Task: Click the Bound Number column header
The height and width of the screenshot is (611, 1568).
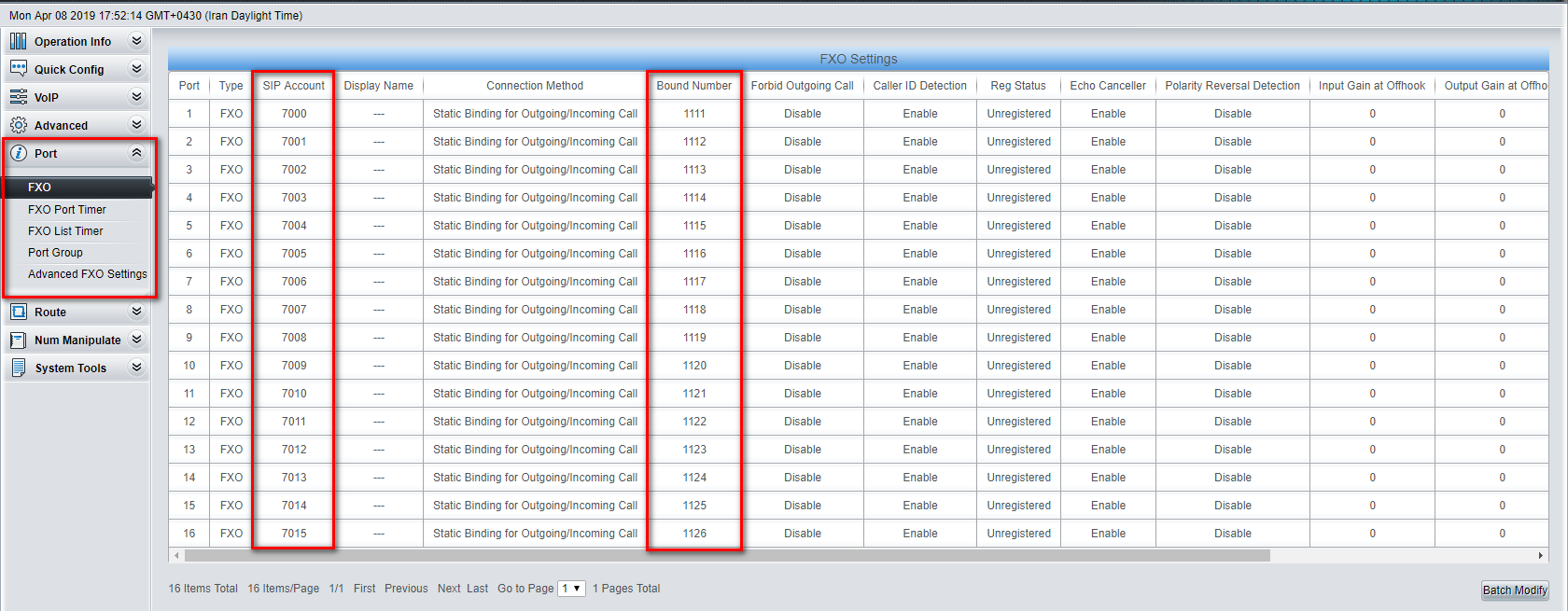Action: [693, 86]
